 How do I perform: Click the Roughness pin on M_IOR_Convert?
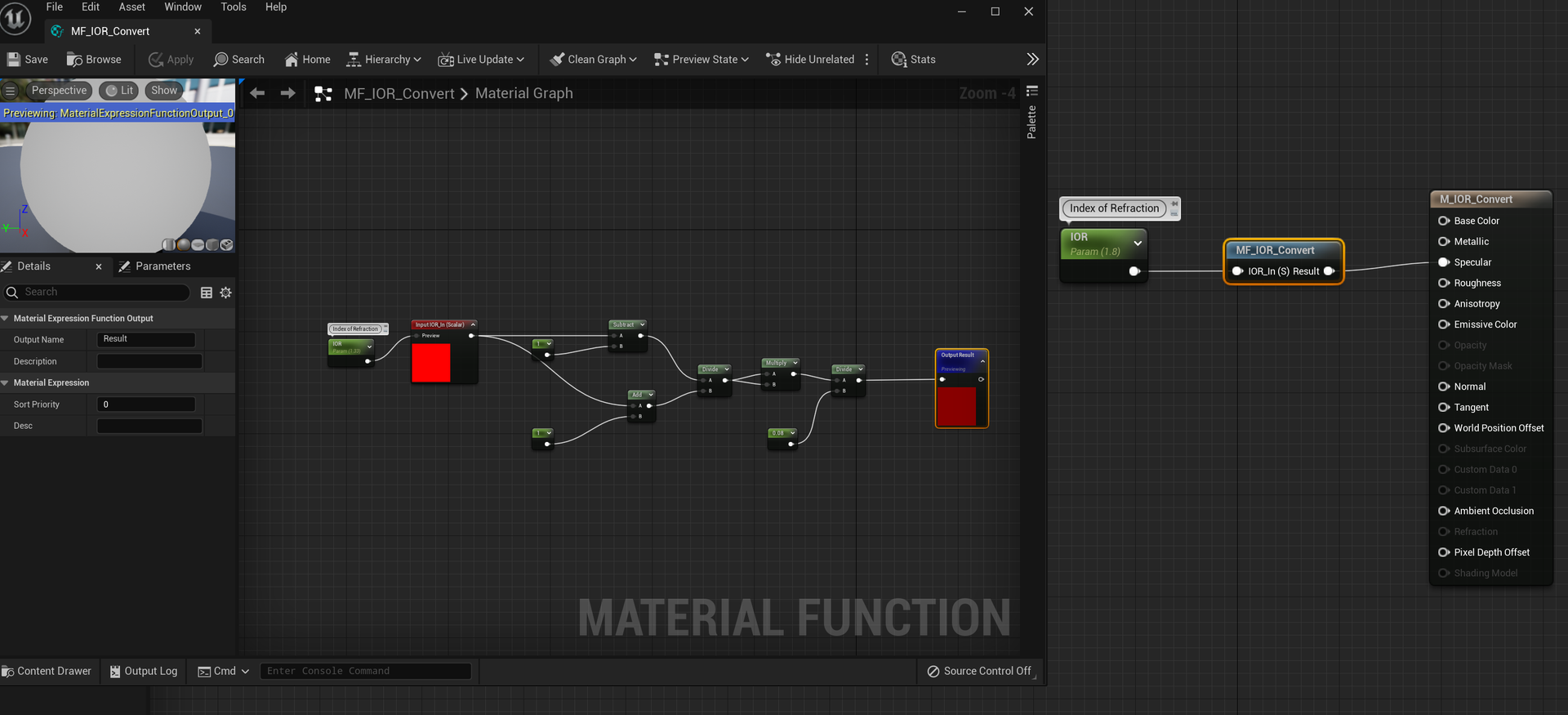[x=1444, y=283]
